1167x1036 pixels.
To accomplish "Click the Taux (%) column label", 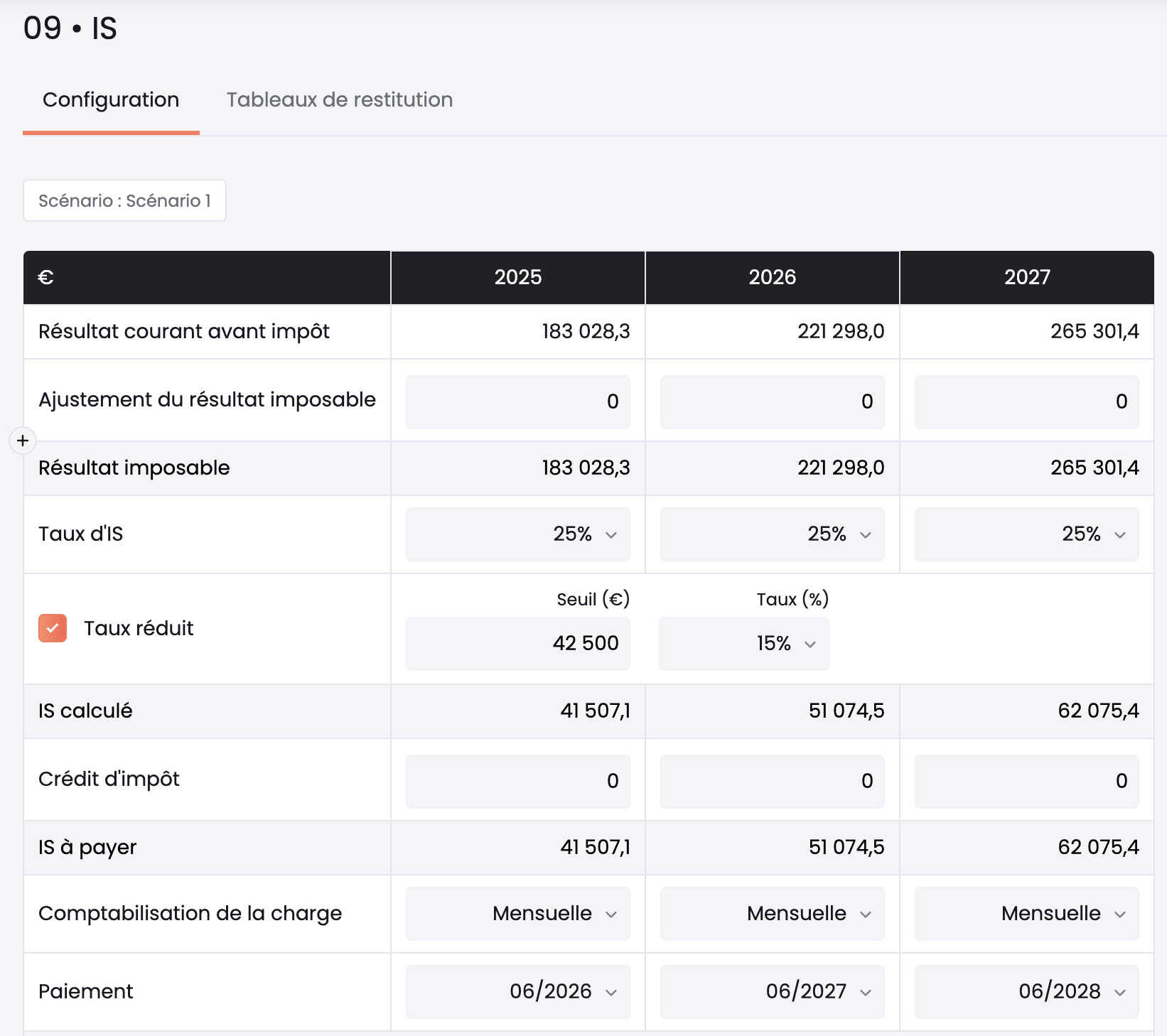I will point(792,600).
